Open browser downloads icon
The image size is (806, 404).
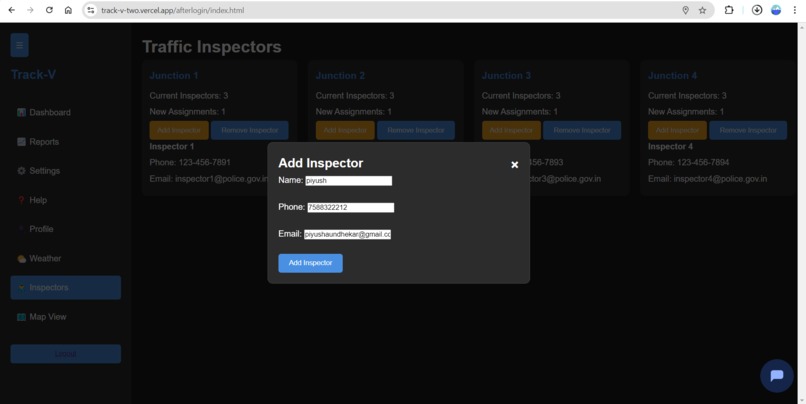pos(757,10)
